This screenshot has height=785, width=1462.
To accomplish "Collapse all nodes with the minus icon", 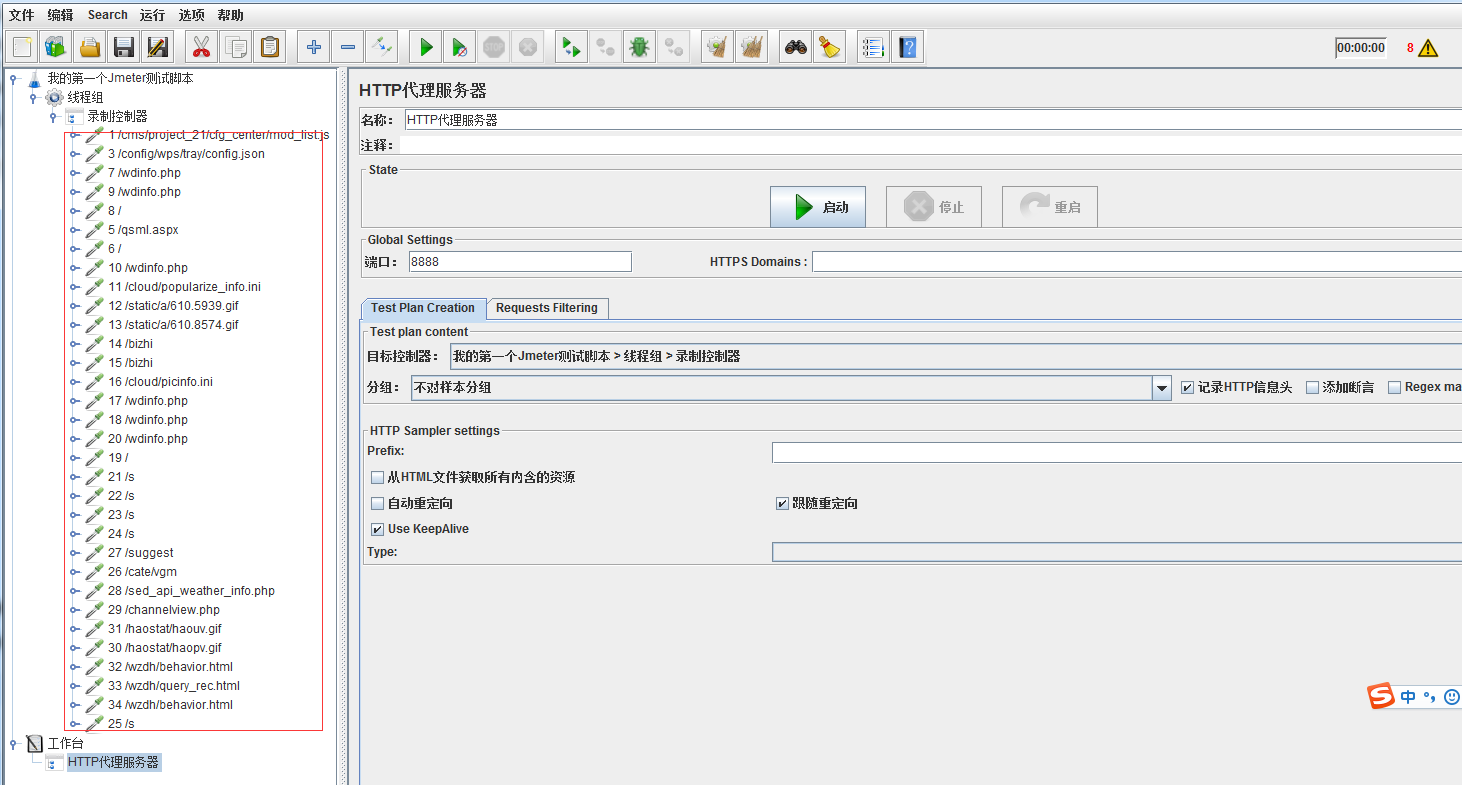I will coord(348,46).
